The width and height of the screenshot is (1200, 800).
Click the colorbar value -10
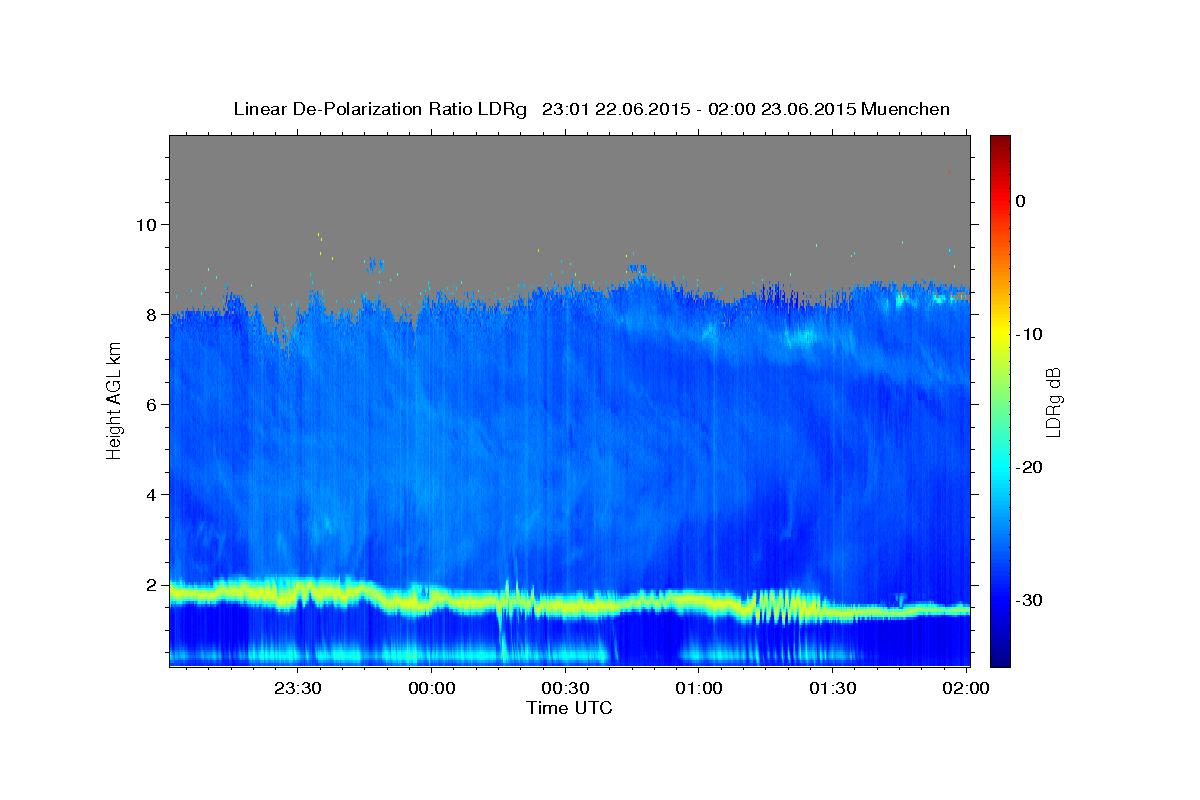(1029, 334)
